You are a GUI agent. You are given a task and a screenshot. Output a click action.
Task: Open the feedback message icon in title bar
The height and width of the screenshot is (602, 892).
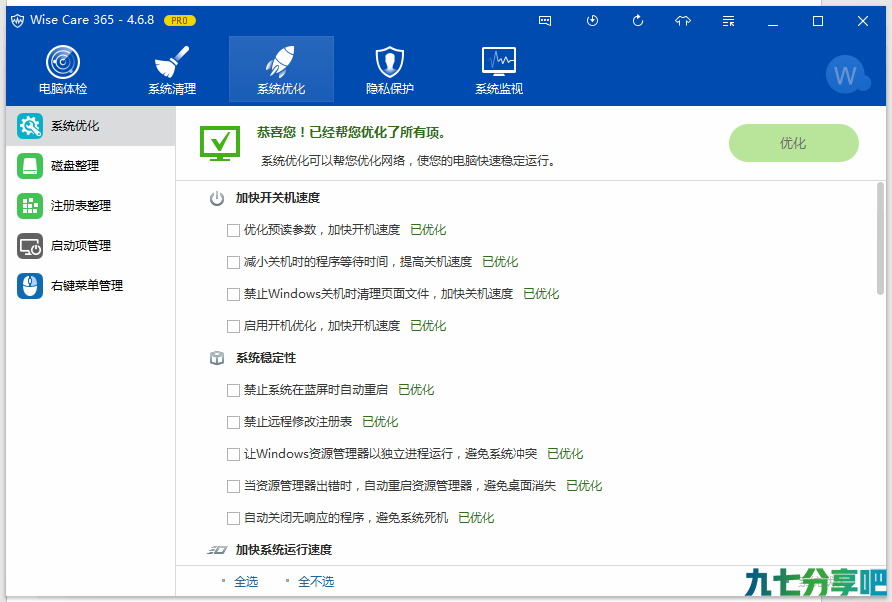[545, 21]
